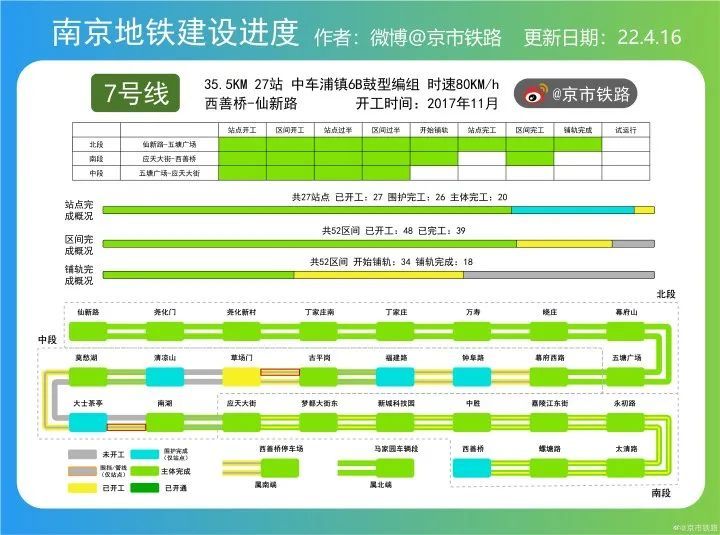Viewport: 720px width, 535px height.
Task: Click the 仙新路-五塘广场 table cell
Action: click(x=169, y=144)
